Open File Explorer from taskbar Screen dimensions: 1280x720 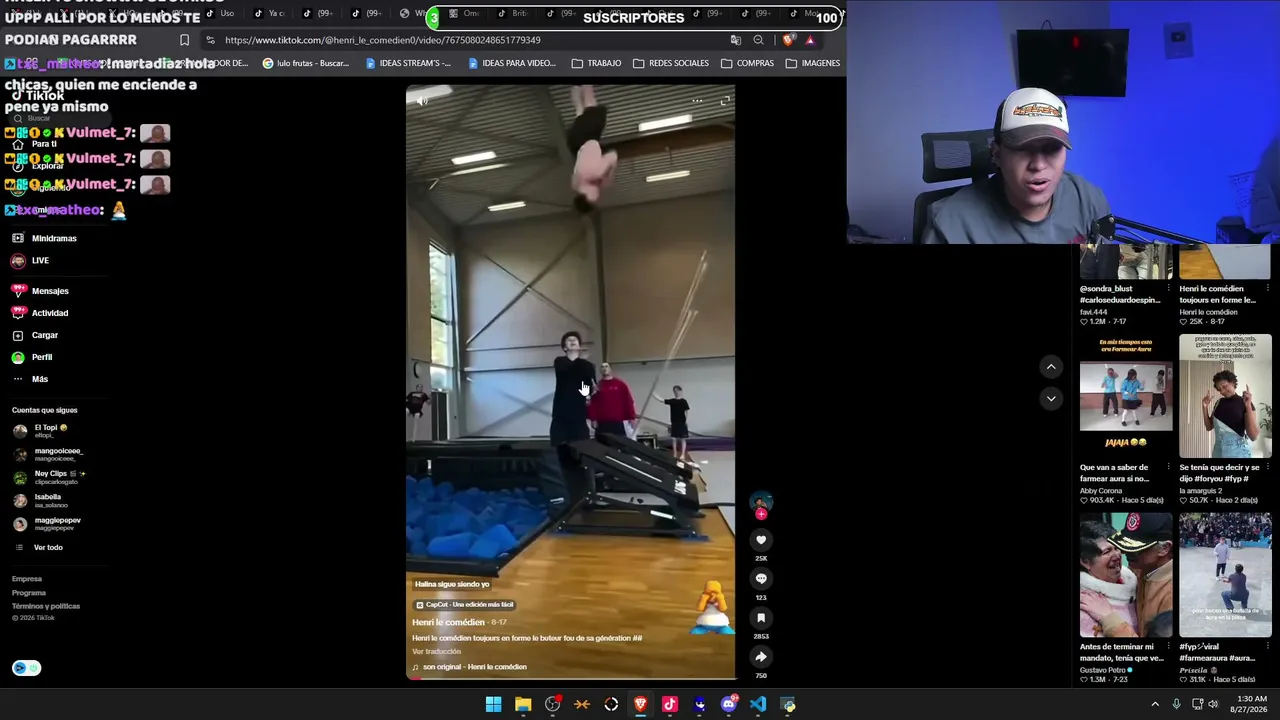click(x=523, y=705)
